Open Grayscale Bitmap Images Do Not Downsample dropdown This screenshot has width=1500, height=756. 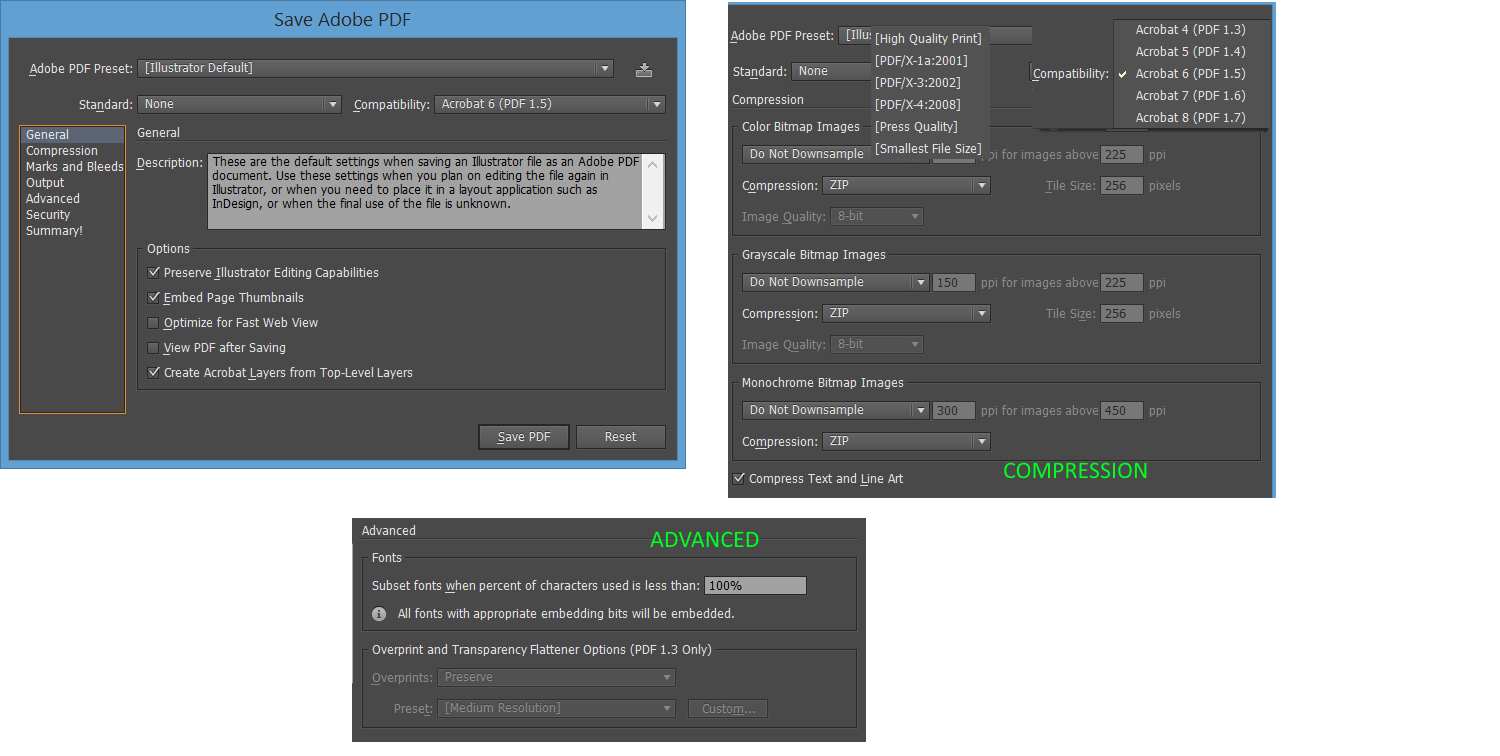pos(836,282)
